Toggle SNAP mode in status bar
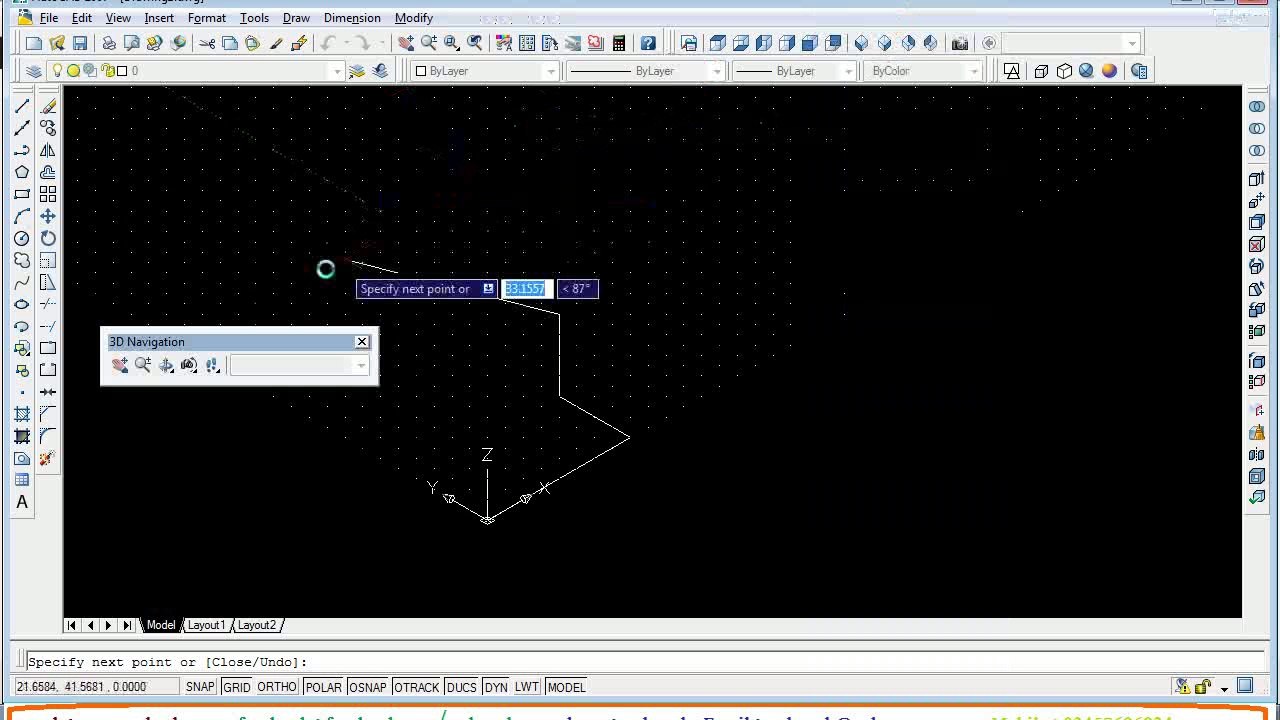 (x=200, y=687)
